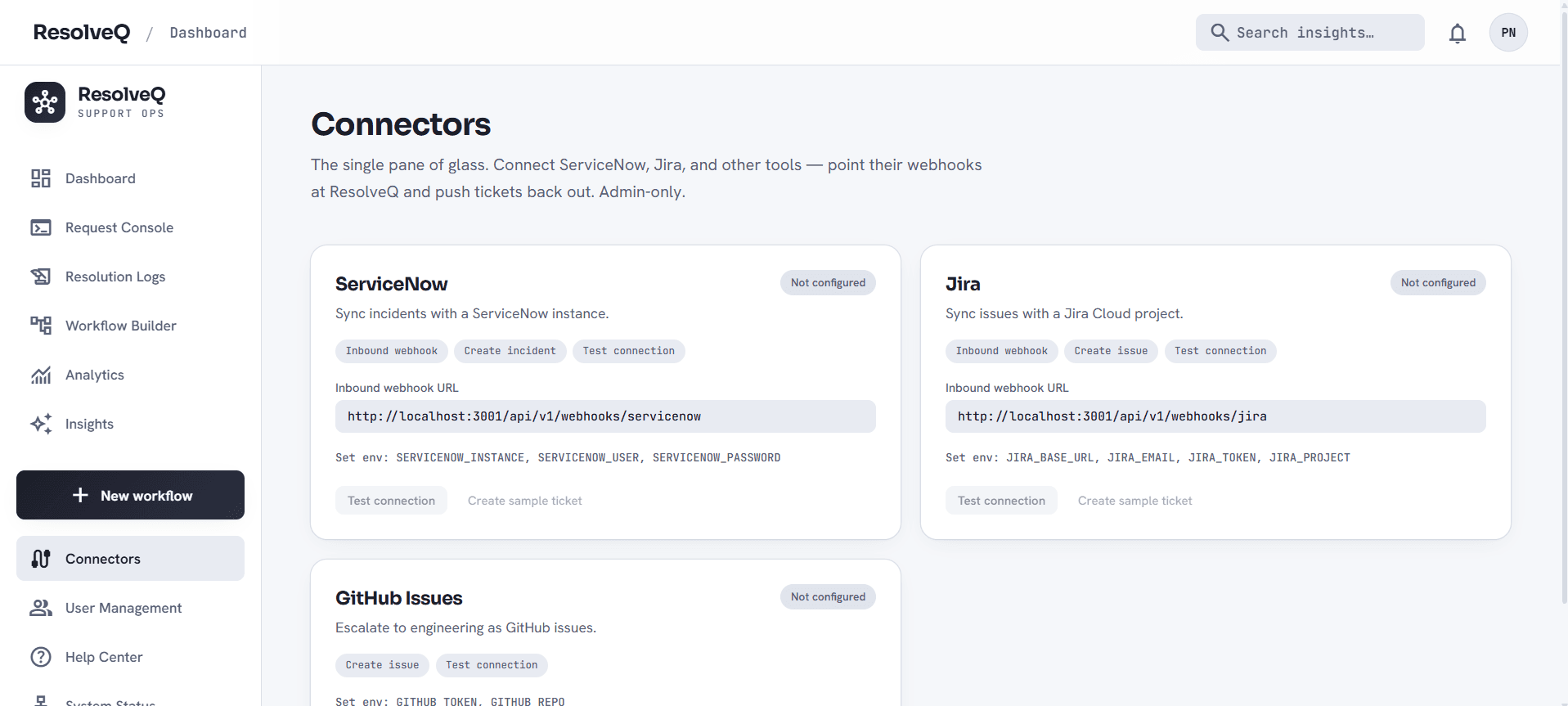Screen dimensions: 1568x706
Task: Click Test connection button in Jira card
Action: (1001, 501)
